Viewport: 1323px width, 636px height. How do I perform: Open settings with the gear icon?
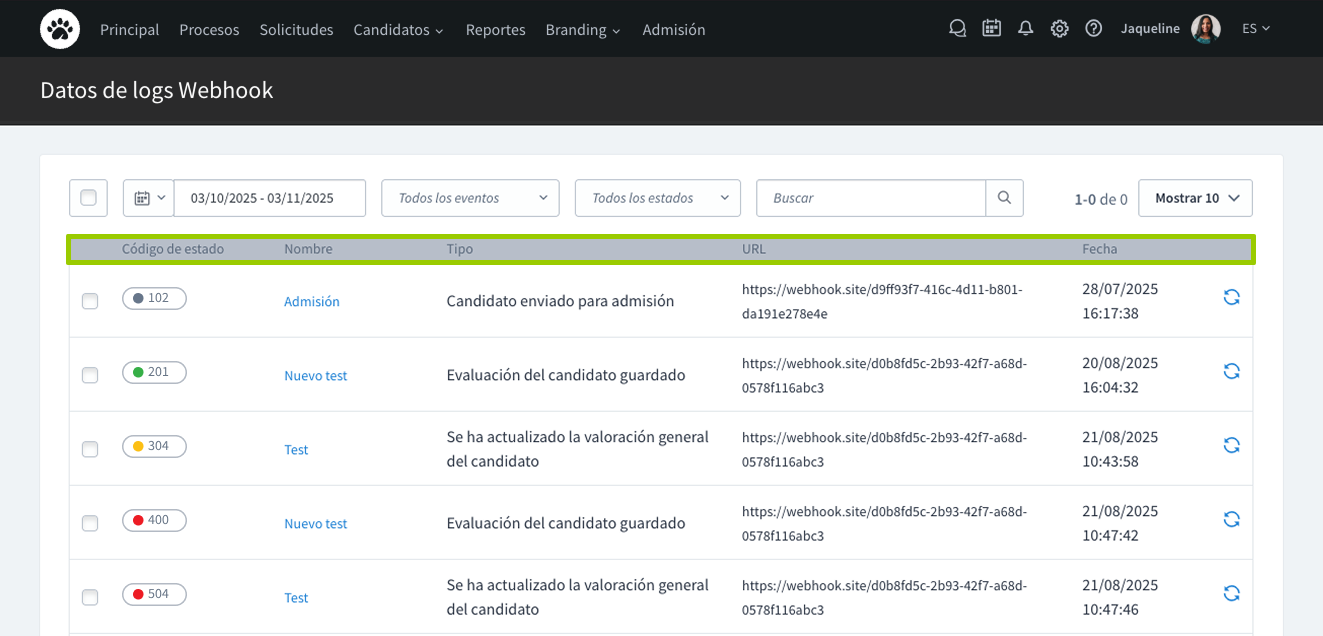coord(1059,28)
